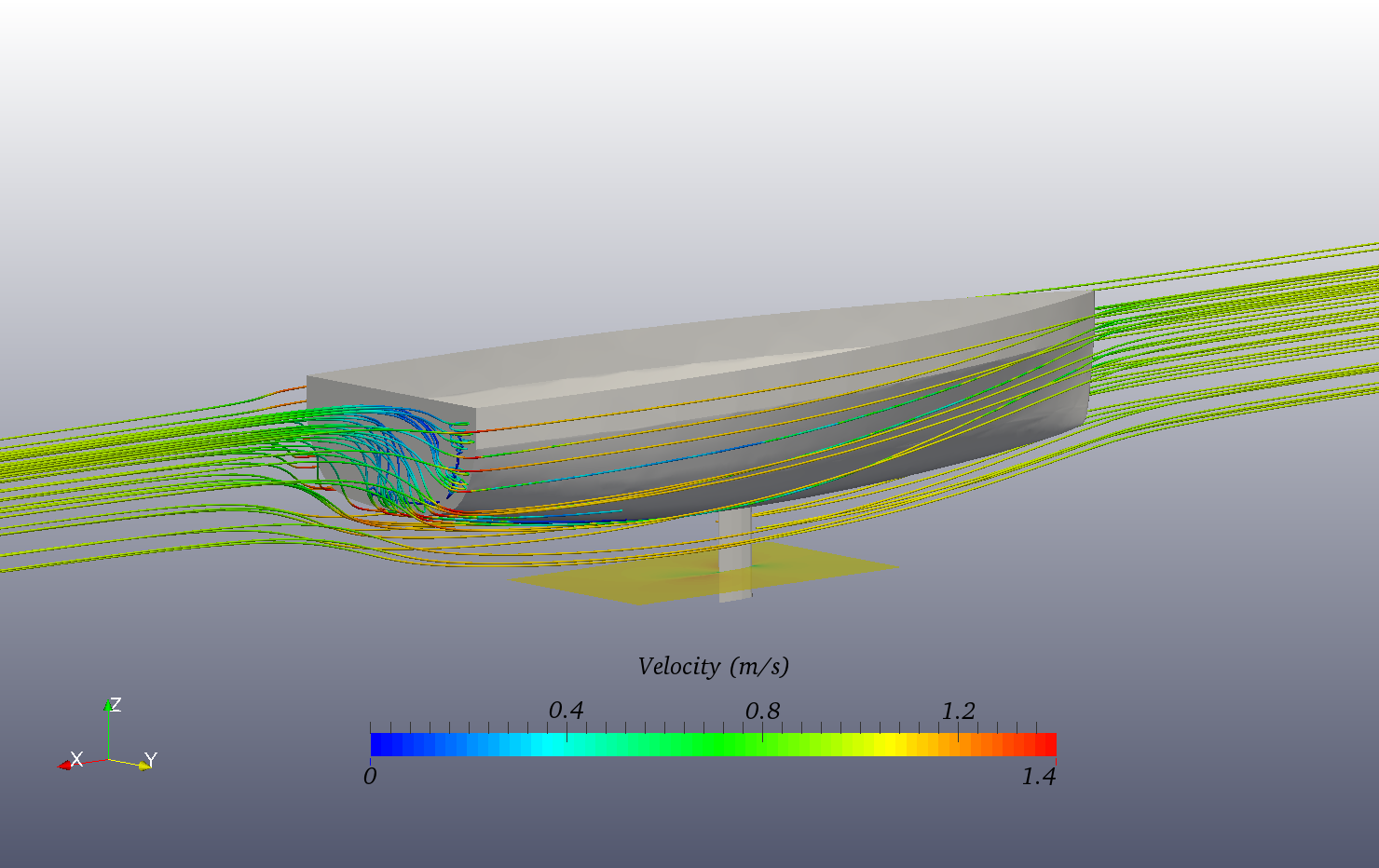
Task: Click the green Z axis label
Action: coord(116,705)
